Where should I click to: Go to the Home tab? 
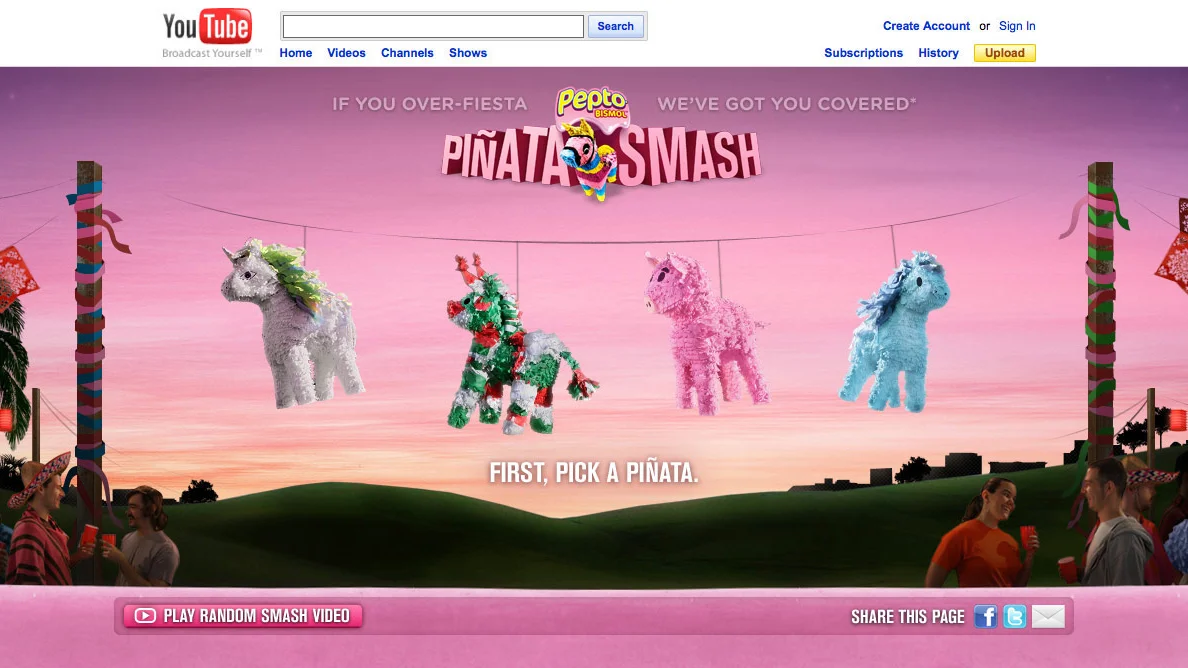[x=295, y=53]
